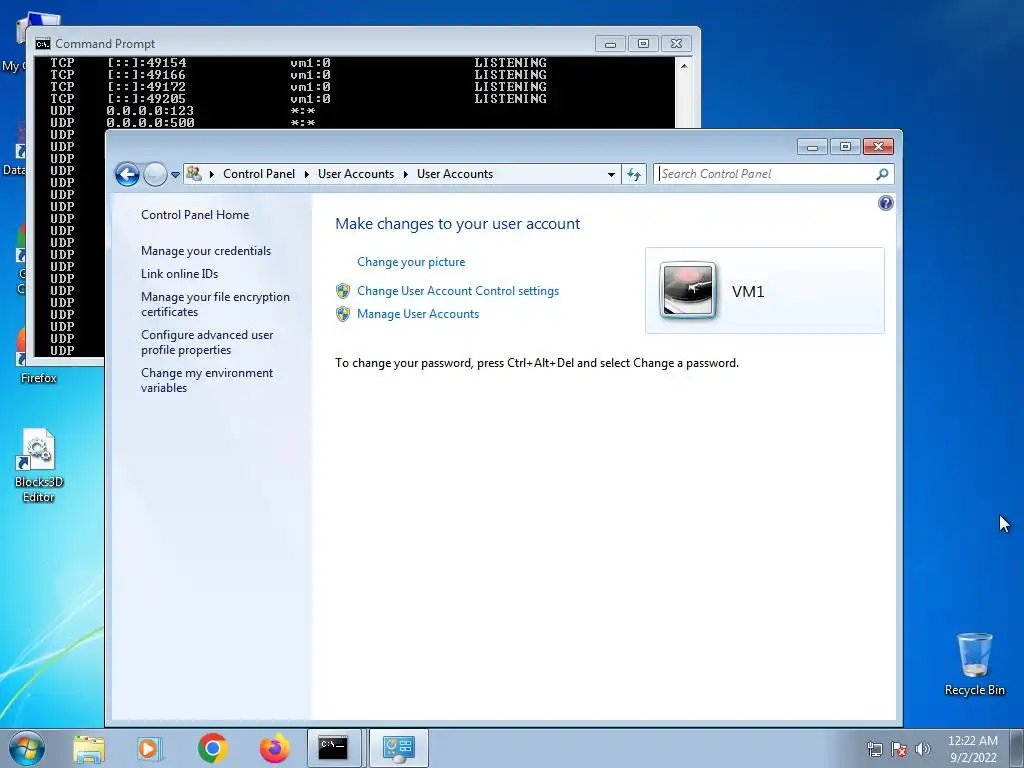Click the Back arrow in Control Panel
This screenshot has width=1024, height=768.
tap(127, 174)
